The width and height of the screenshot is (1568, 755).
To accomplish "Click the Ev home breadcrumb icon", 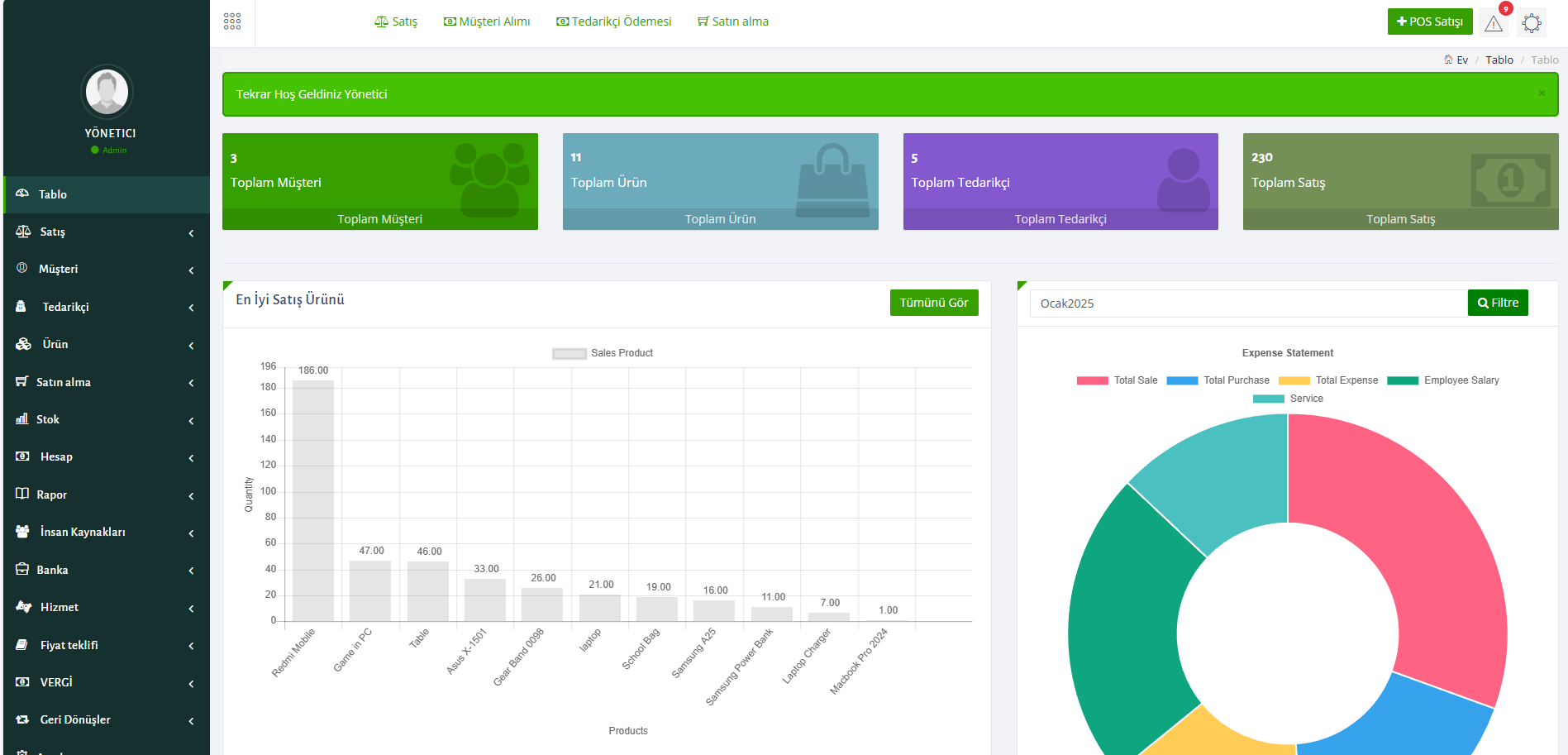I will 1448,60.
